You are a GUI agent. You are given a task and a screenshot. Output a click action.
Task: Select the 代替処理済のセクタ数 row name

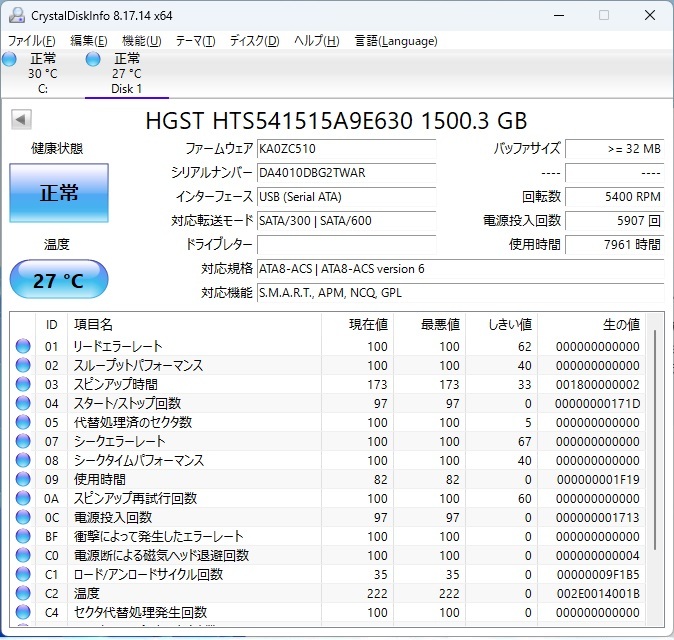[x=133, y=422]
